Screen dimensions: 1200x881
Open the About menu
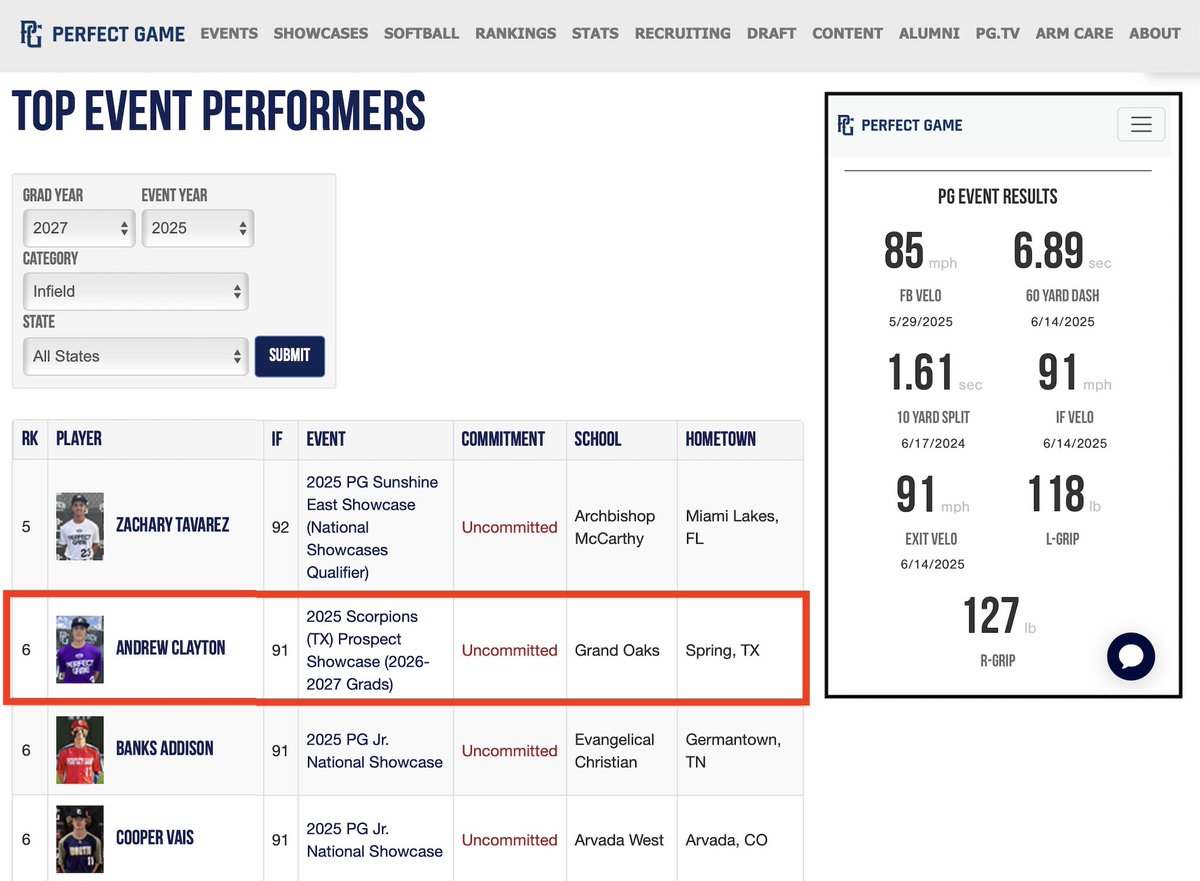1155,33
